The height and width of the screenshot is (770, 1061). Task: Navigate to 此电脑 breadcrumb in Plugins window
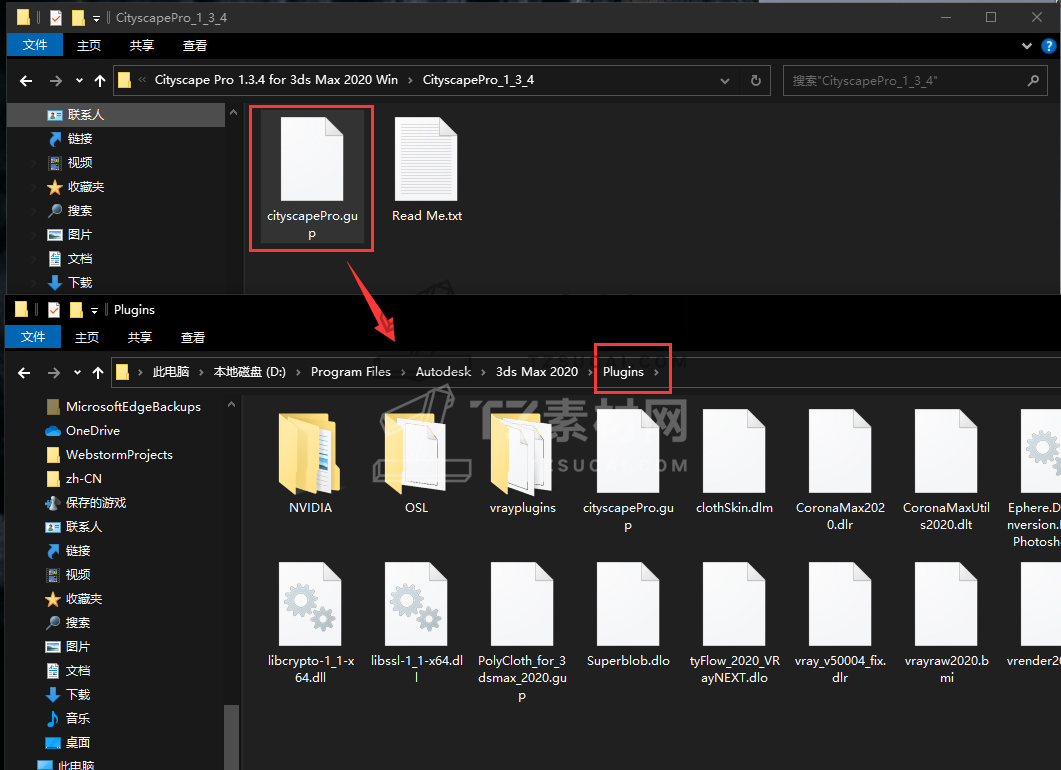coord(171,372)
